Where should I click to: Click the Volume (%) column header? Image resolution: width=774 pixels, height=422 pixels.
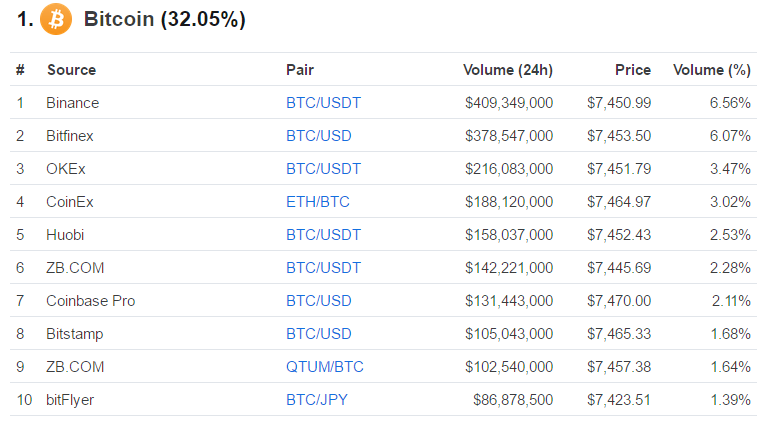[x=712, y=70]
